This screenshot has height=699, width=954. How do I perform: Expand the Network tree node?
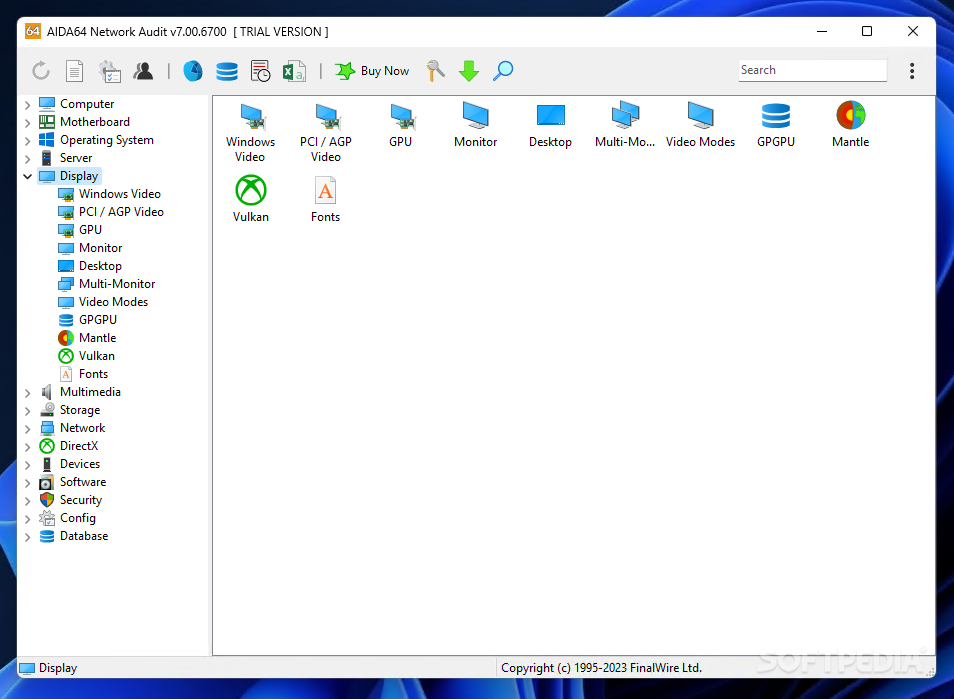(x=27, y=429)
